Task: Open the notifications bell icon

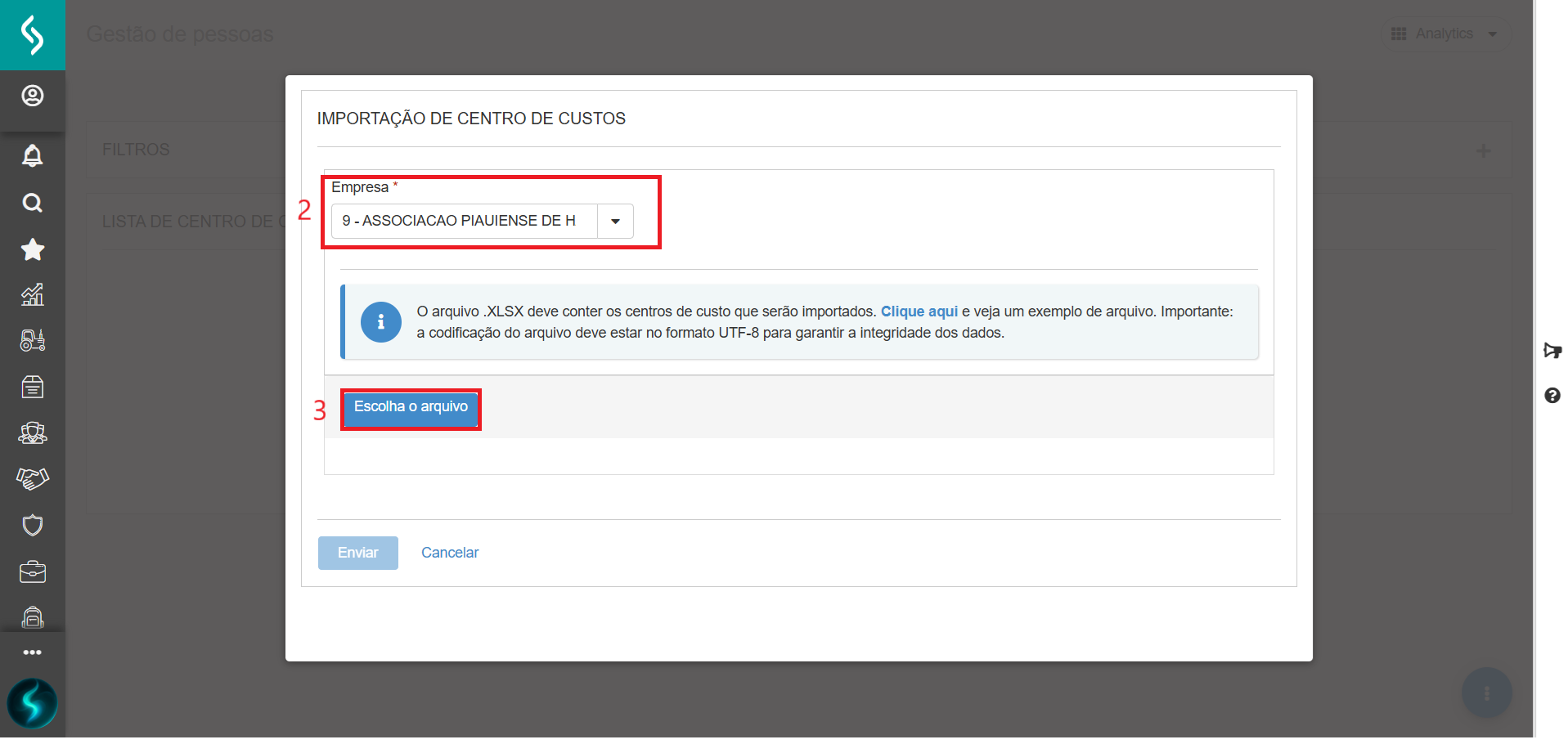Action: (33, 155)
